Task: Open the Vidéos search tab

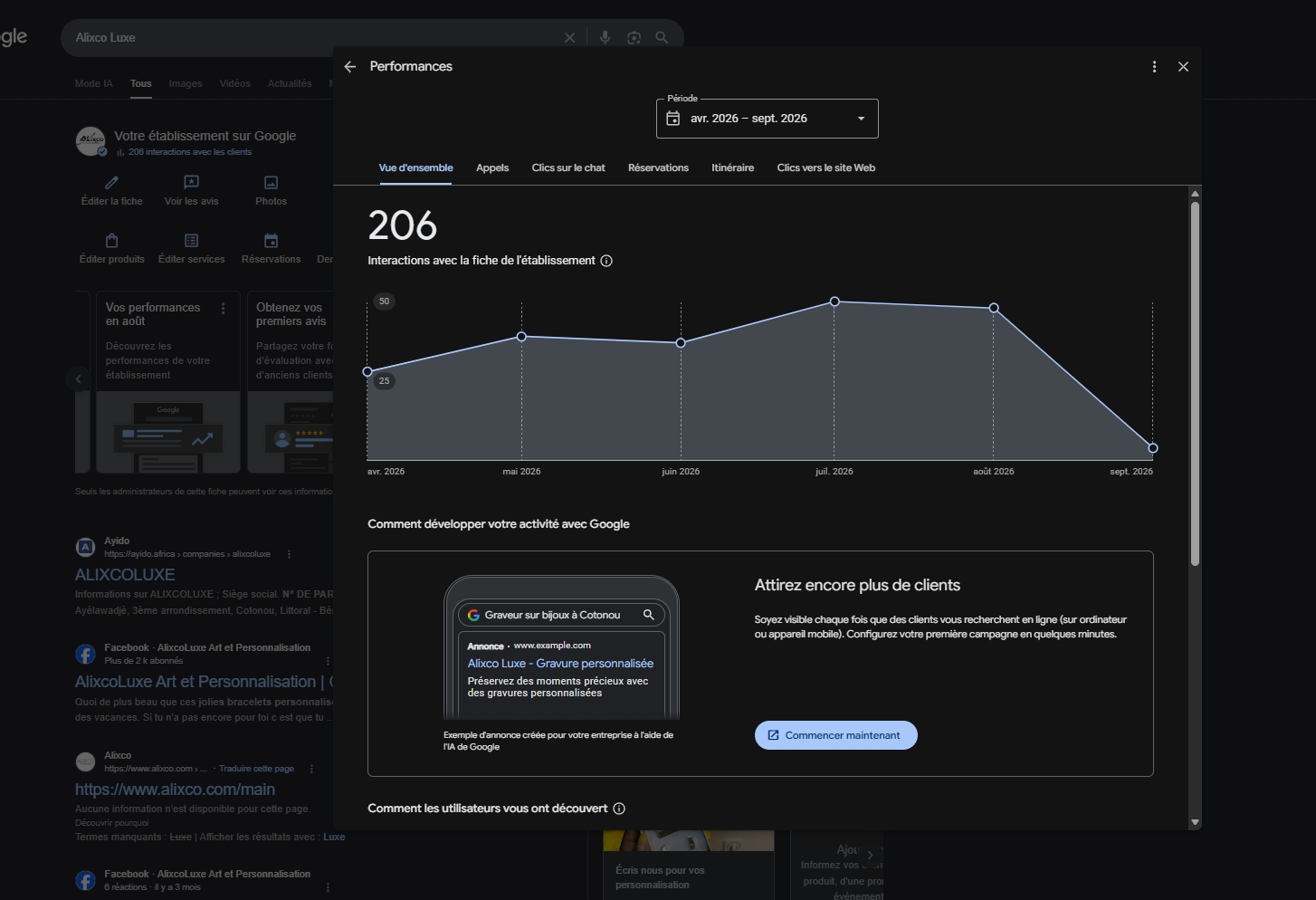Action: (235, 83)
